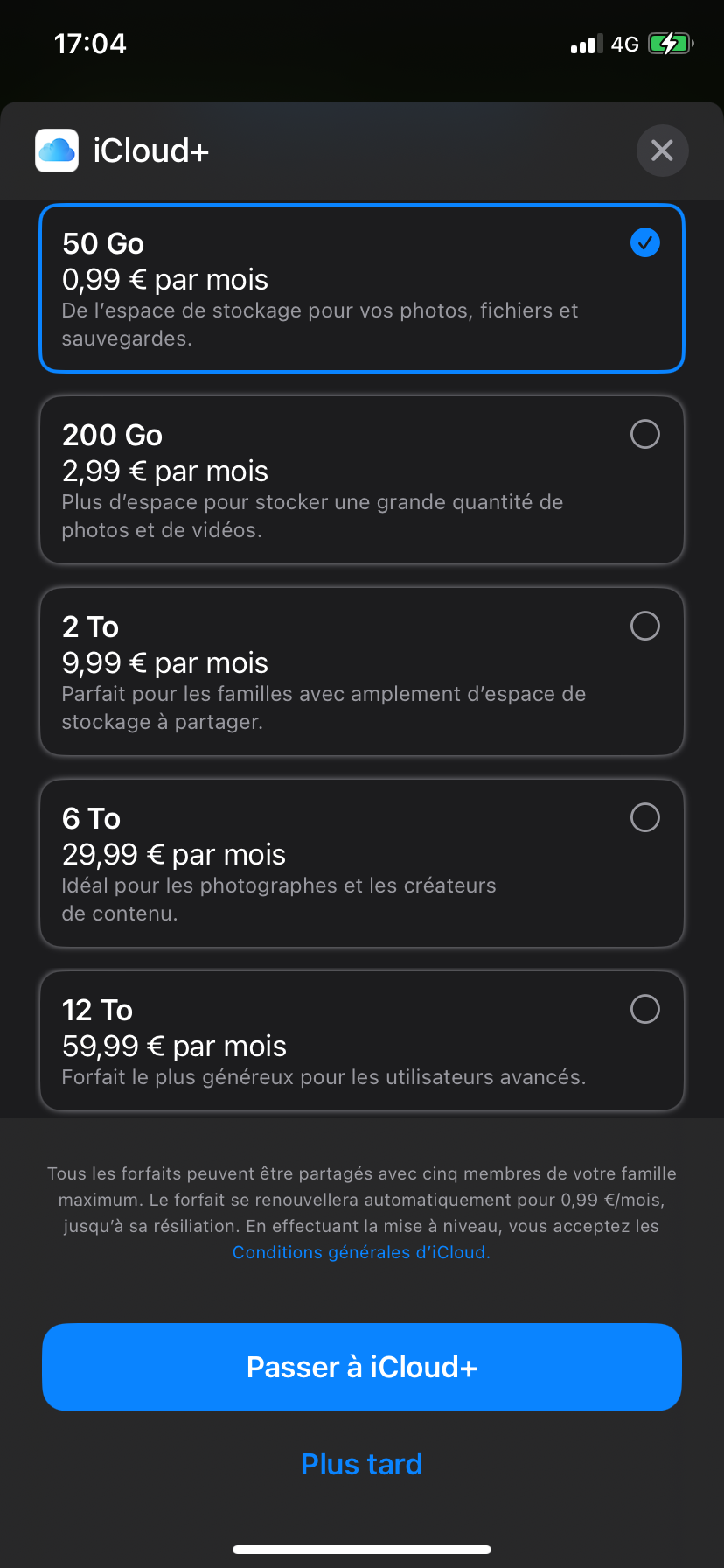Select the 12 To radio button
This screenshot has width=724, height=1568.
[x=645, y=1009]
